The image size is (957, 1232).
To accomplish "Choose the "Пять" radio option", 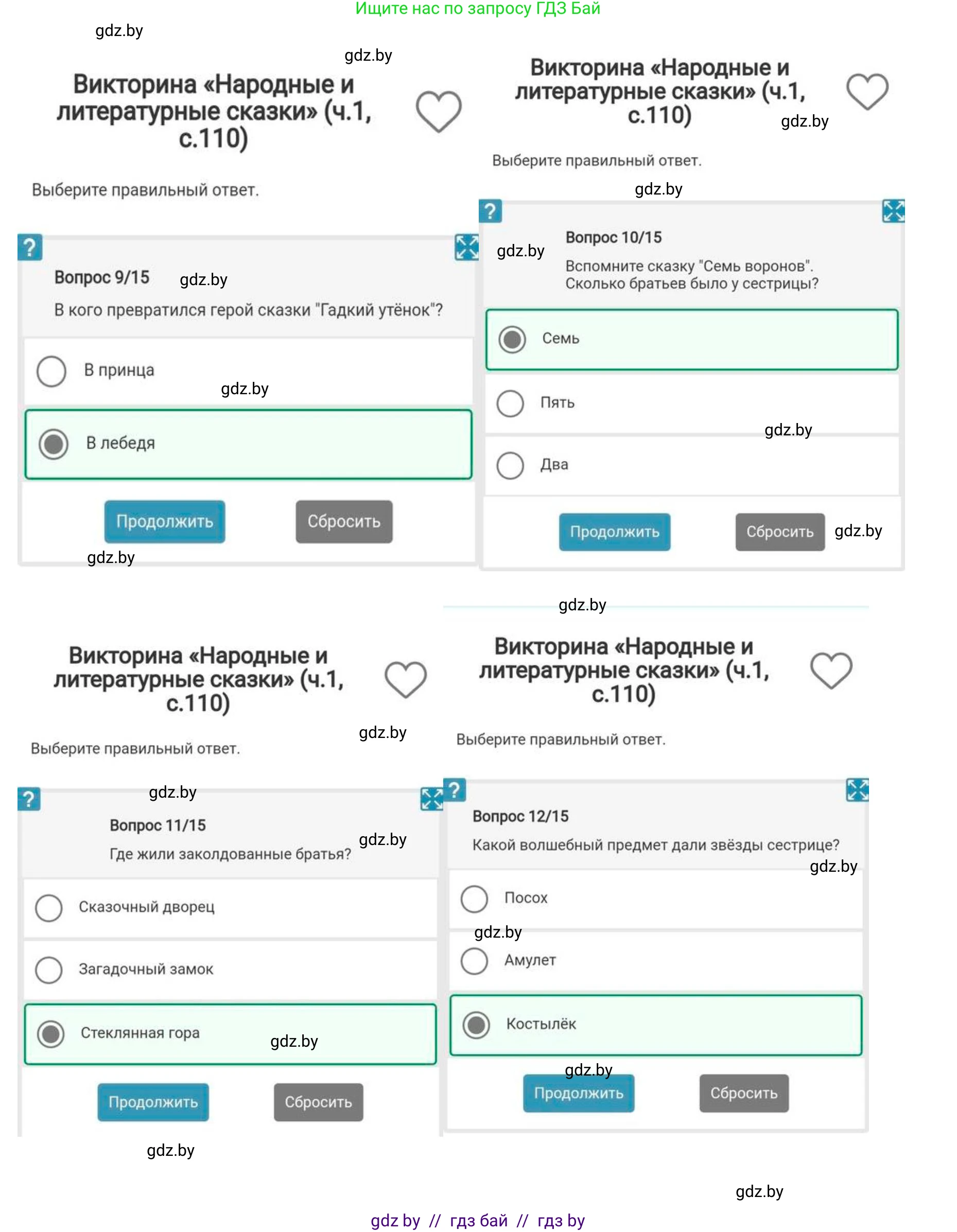I will 510,403.
